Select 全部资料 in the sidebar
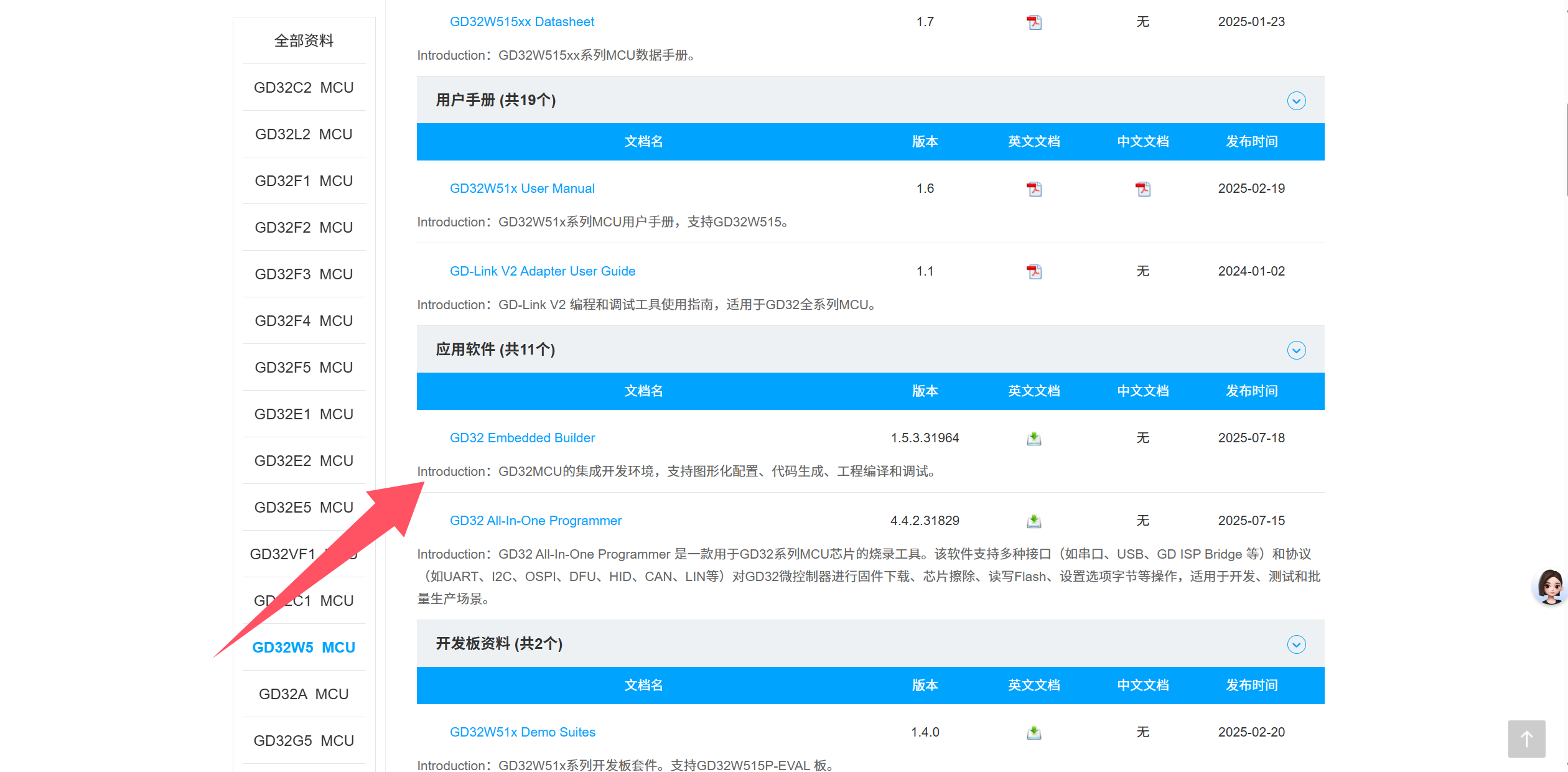 click(x=304, y=41)
